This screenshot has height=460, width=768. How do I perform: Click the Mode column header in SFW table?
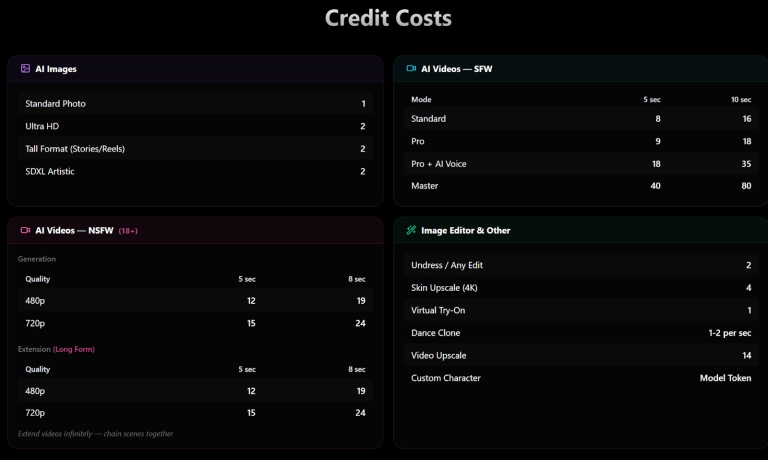(x=421, y=99)
